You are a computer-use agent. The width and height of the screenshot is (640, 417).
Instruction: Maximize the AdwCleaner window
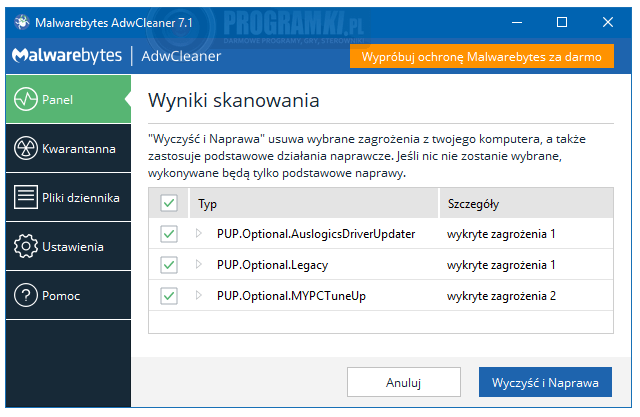pyautogui.click(x=562, y=22)
